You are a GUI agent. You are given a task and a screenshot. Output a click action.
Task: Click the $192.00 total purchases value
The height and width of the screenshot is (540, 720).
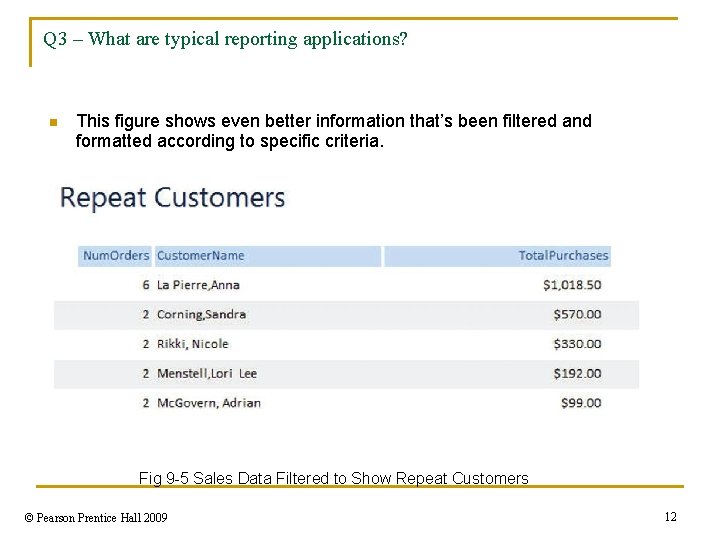(x=577, y=373)
